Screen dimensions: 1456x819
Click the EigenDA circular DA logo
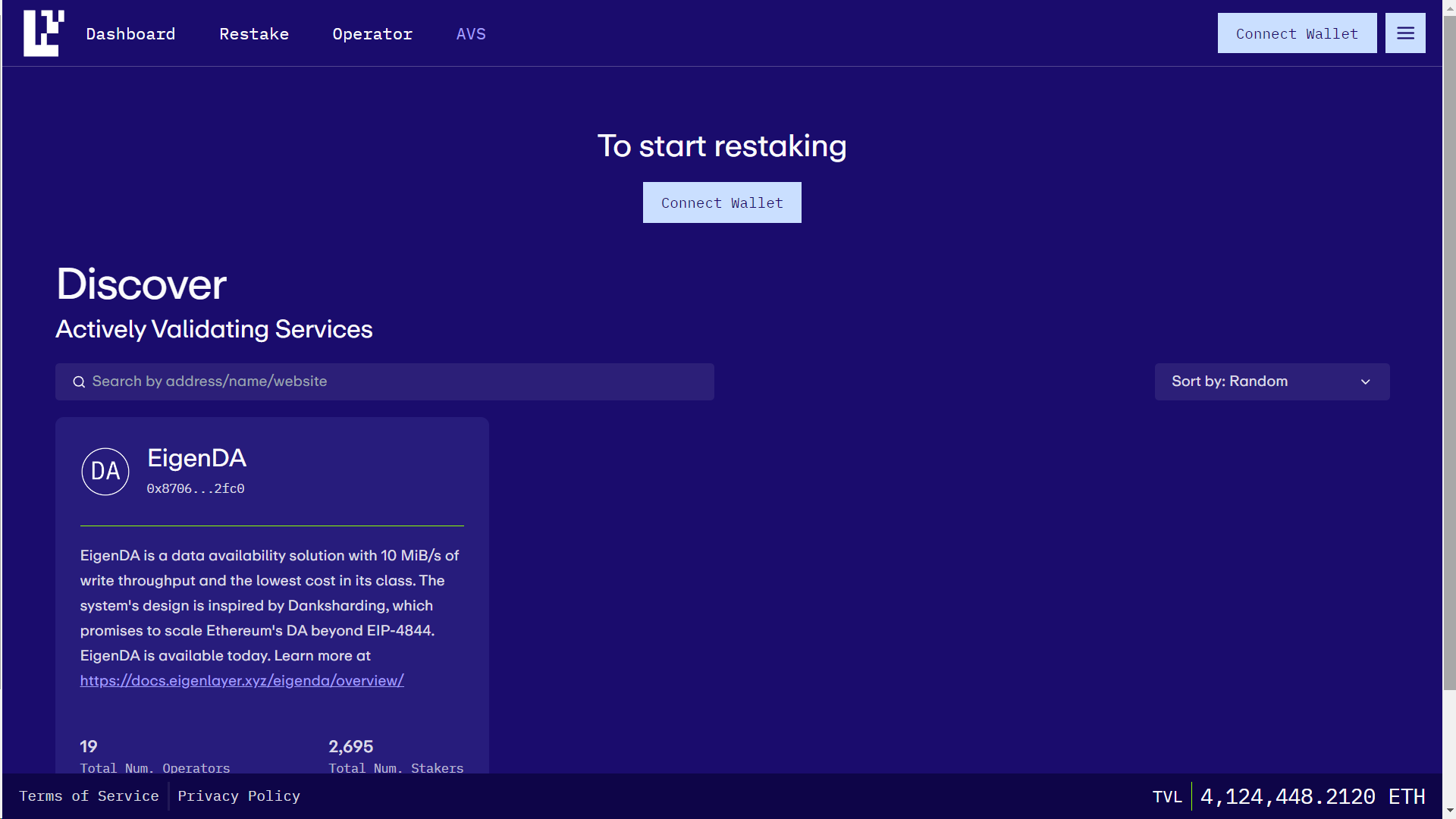[x=105, y=472]
